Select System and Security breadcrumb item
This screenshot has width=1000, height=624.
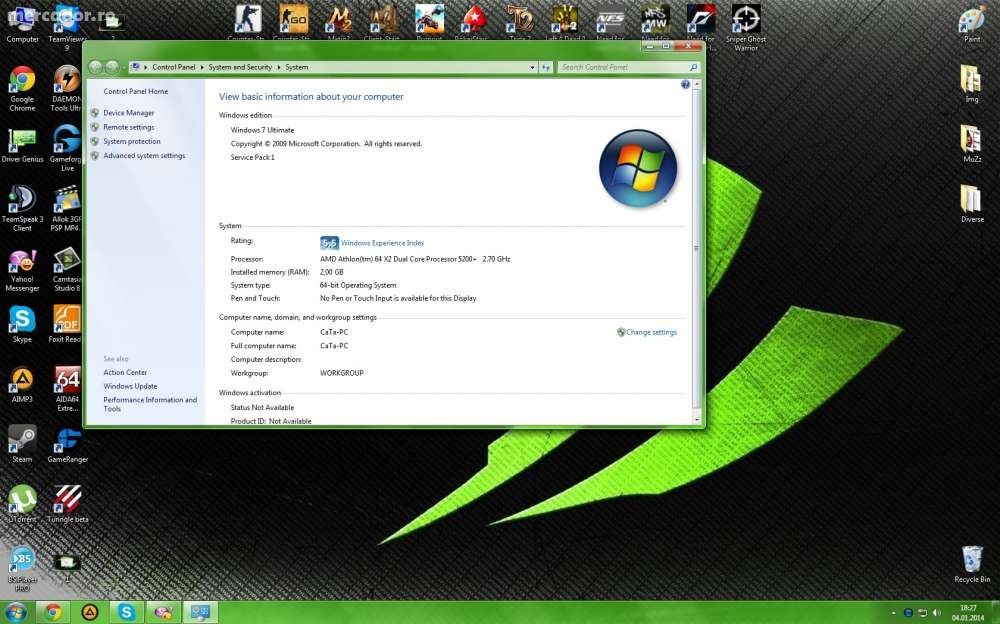tap(240, 67)
